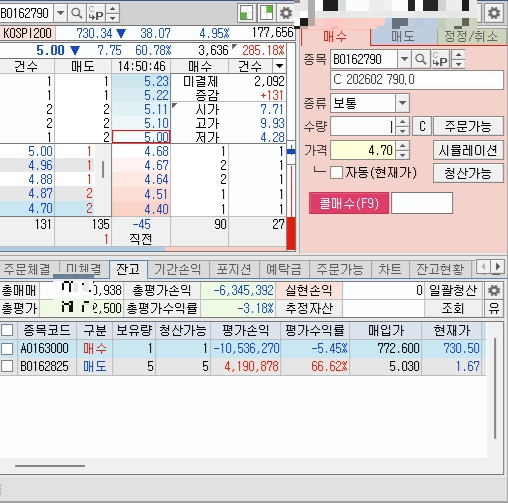
Task: Increase 가격 4.70 with its up arrow
Action: point(403,146)
